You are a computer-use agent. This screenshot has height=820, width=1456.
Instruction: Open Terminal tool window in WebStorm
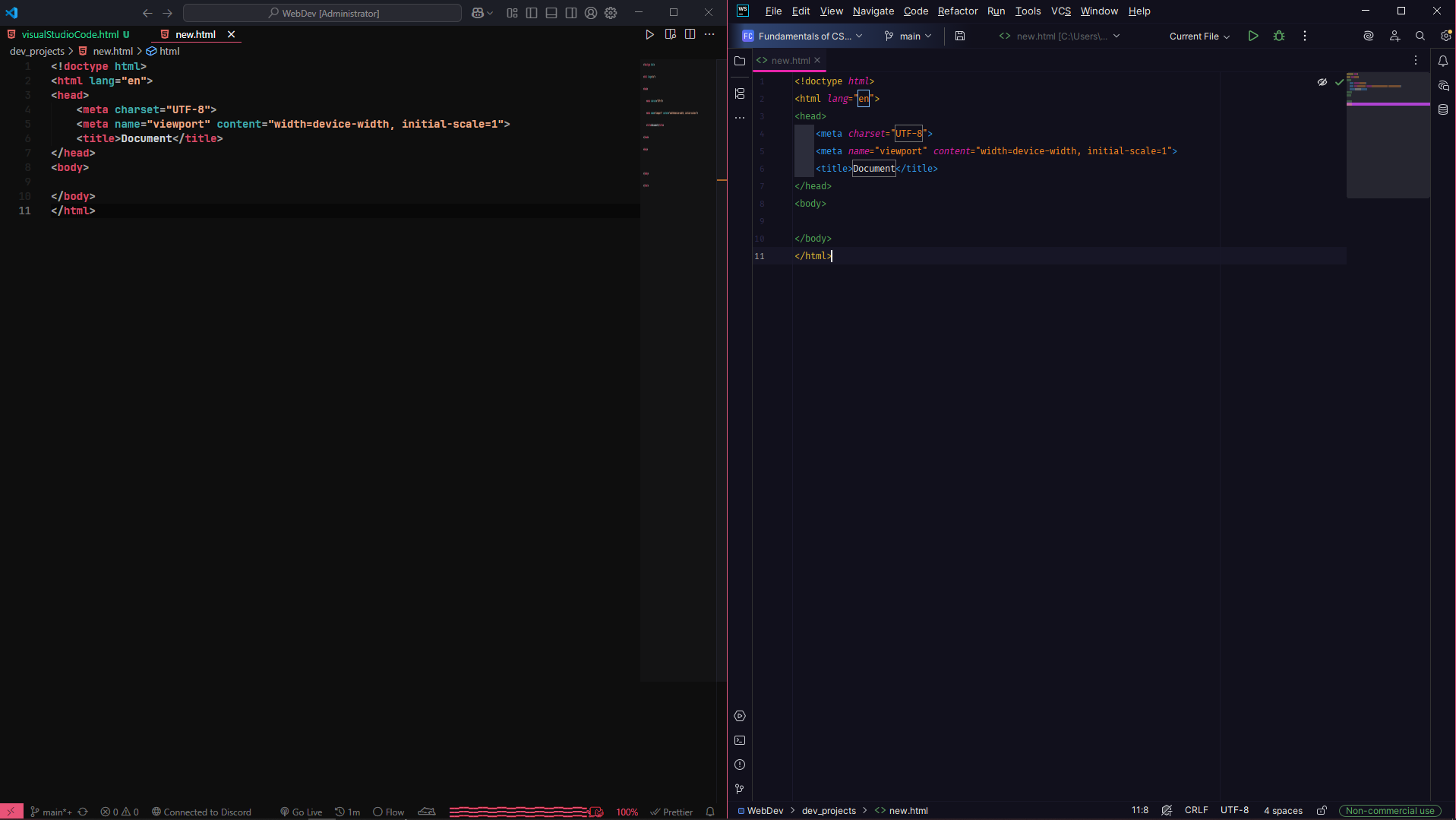(740, 740)
